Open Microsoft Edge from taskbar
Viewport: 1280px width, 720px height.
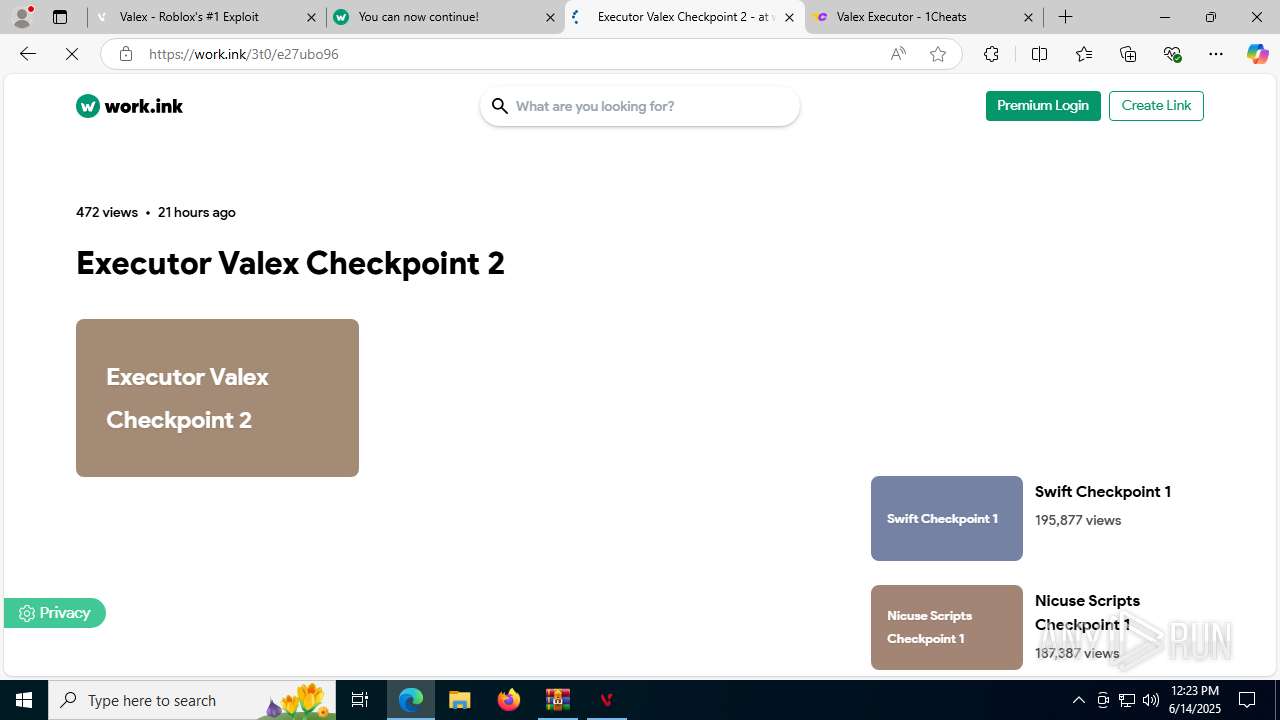coord(411,700)
